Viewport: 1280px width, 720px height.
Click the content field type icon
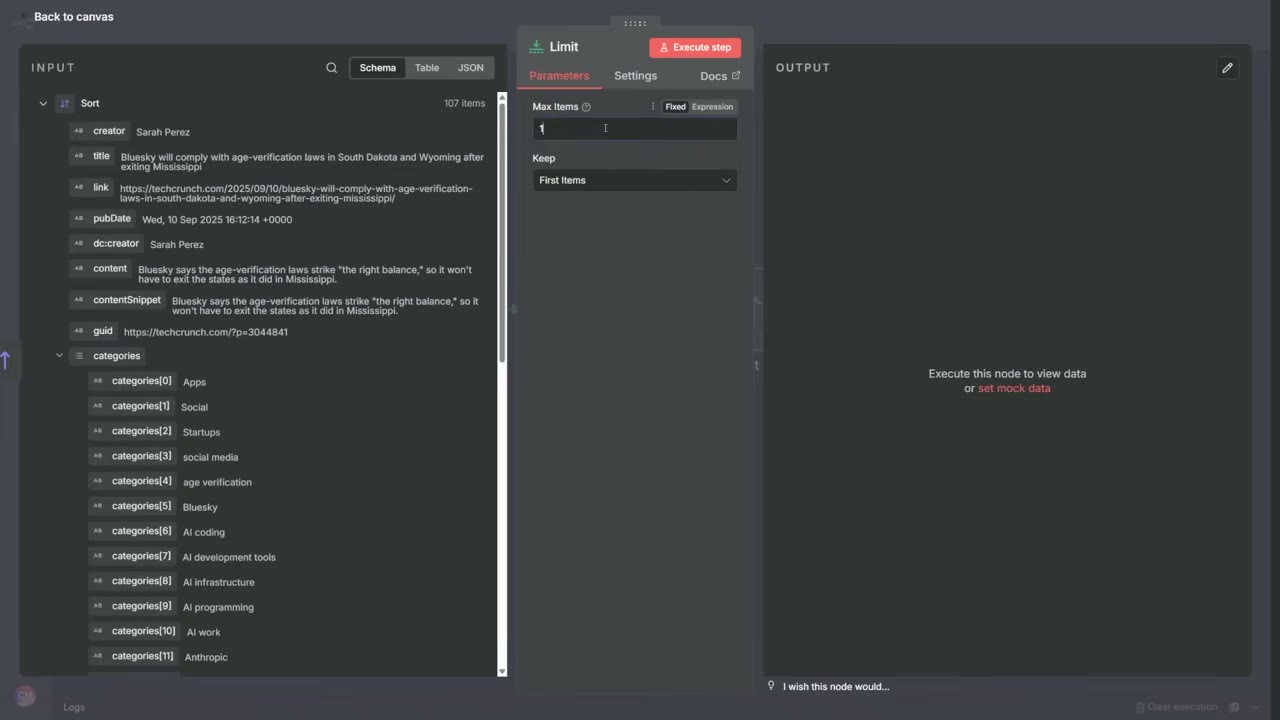pyautogui.click(x=79, y=269)
